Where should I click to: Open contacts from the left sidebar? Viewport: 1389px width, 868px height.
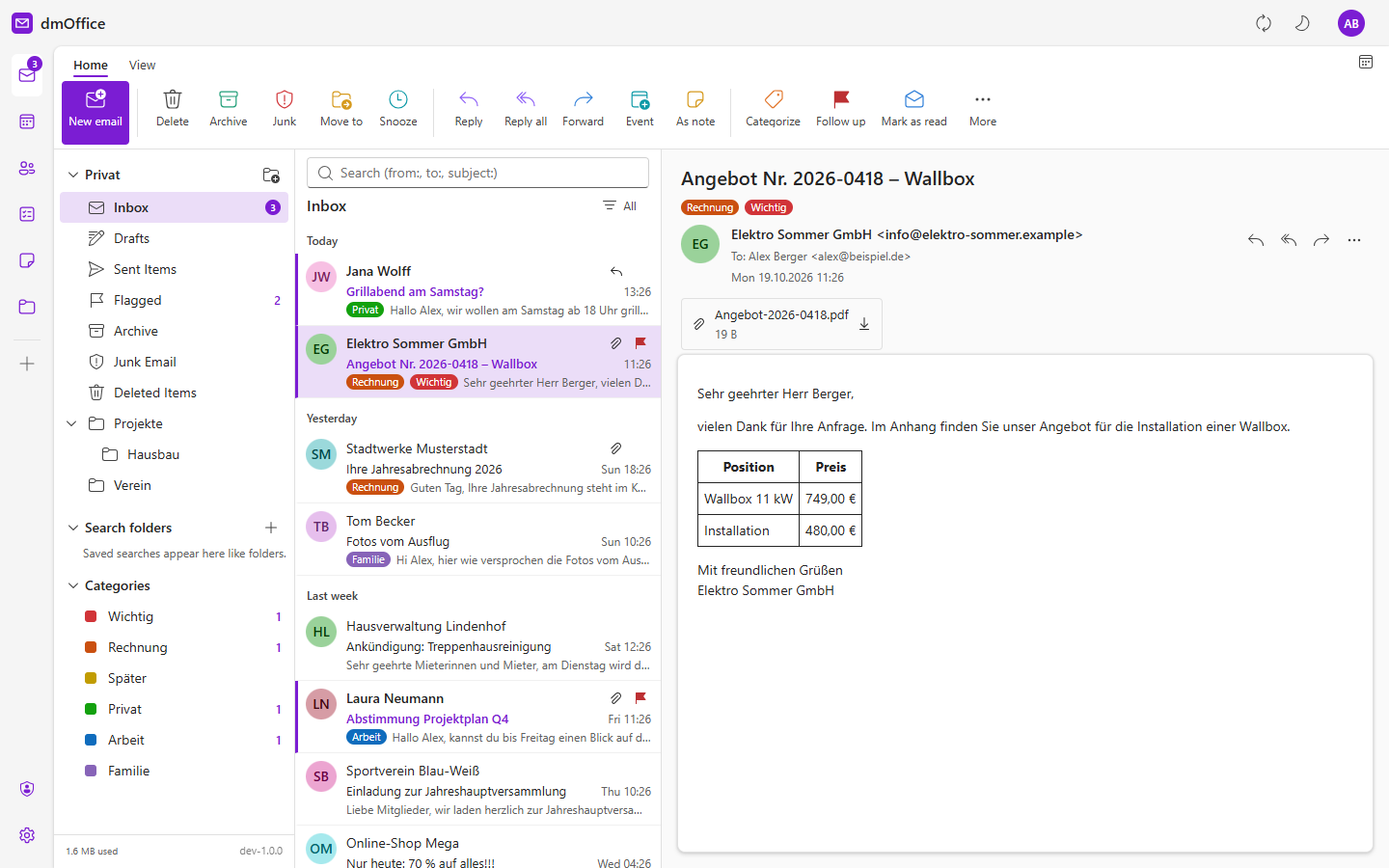(x=27, y=168)
